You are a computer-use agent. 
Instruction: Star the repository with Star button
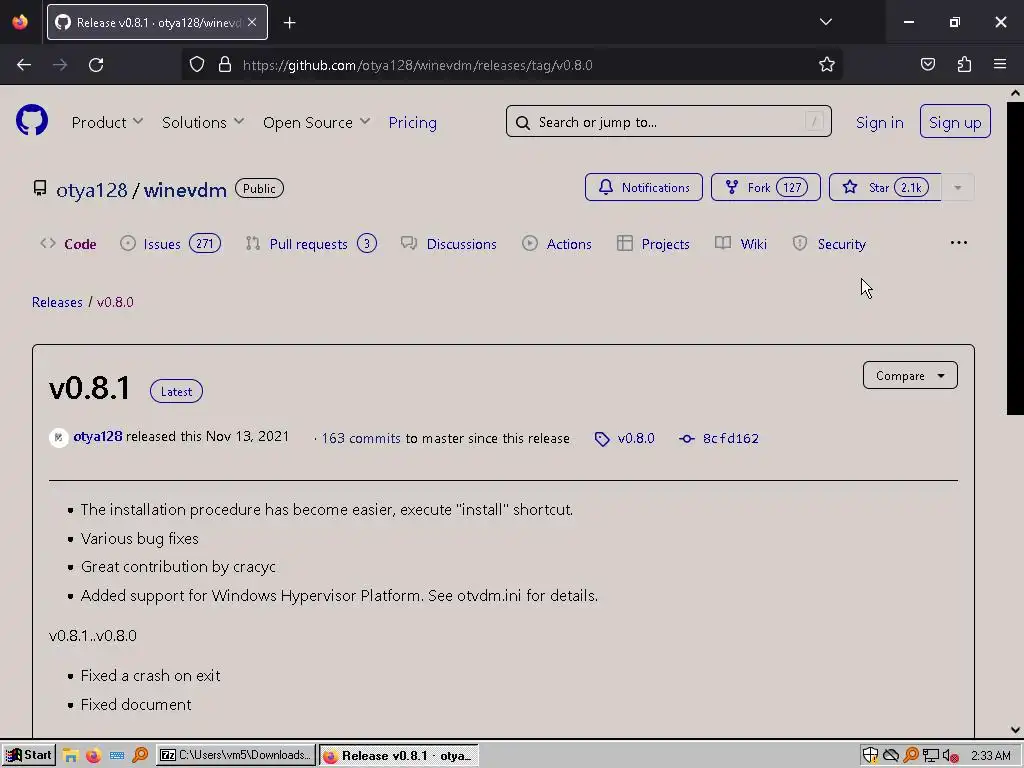click(x=885, y=187)
